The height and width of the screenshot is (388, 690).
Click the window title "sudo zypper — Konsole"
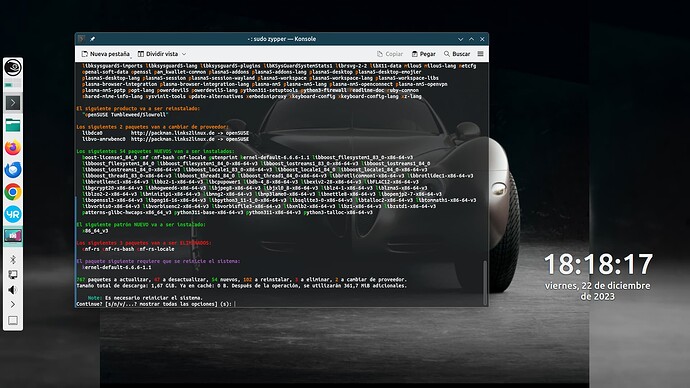coord(282,39)
